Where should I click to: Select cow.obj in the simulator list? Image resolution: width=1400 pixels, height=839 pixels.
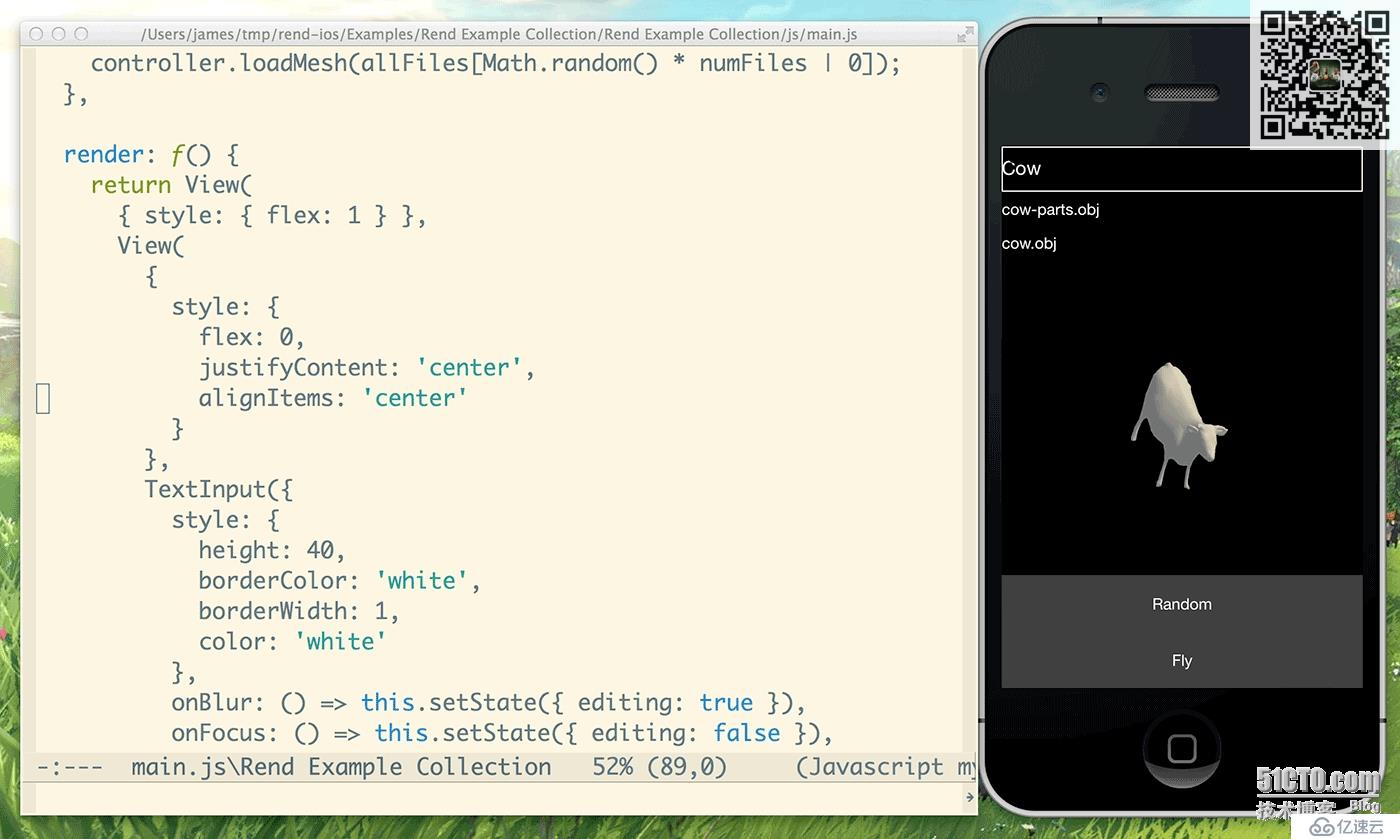1029,243
